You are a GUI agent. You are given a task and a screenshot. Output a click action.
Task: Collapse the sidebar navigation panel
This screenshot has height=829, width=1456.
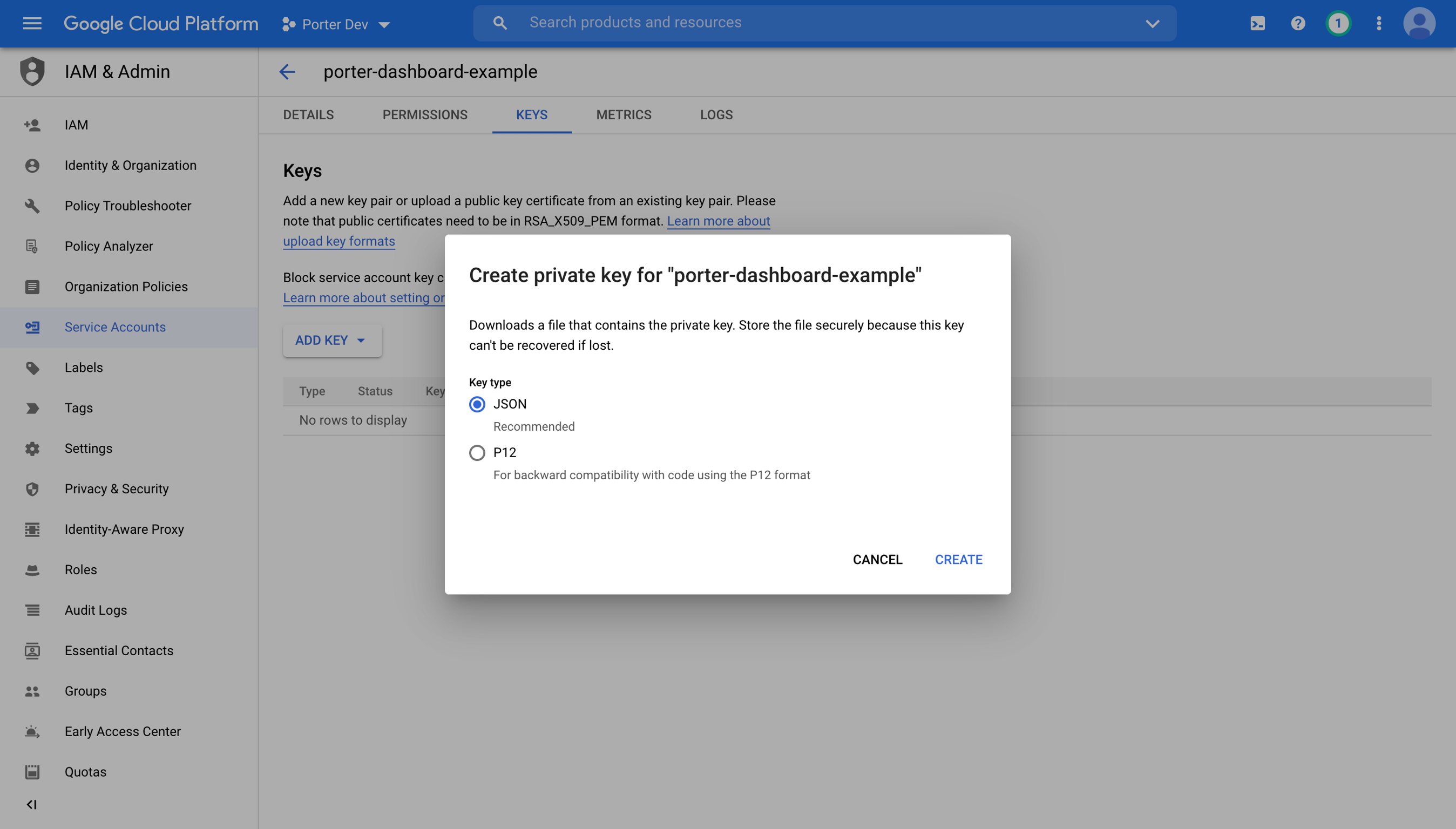click(32, 805)
